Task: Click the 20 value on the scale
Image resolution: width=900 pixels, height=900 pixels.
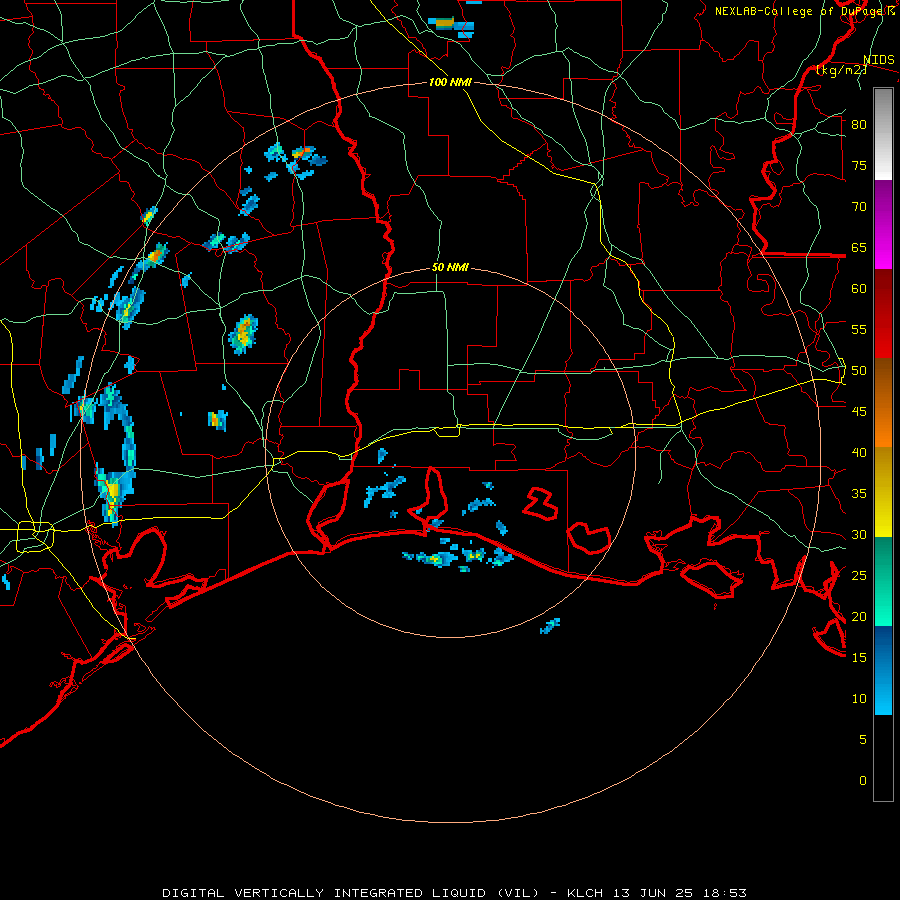Action: [x=859, y=616]
